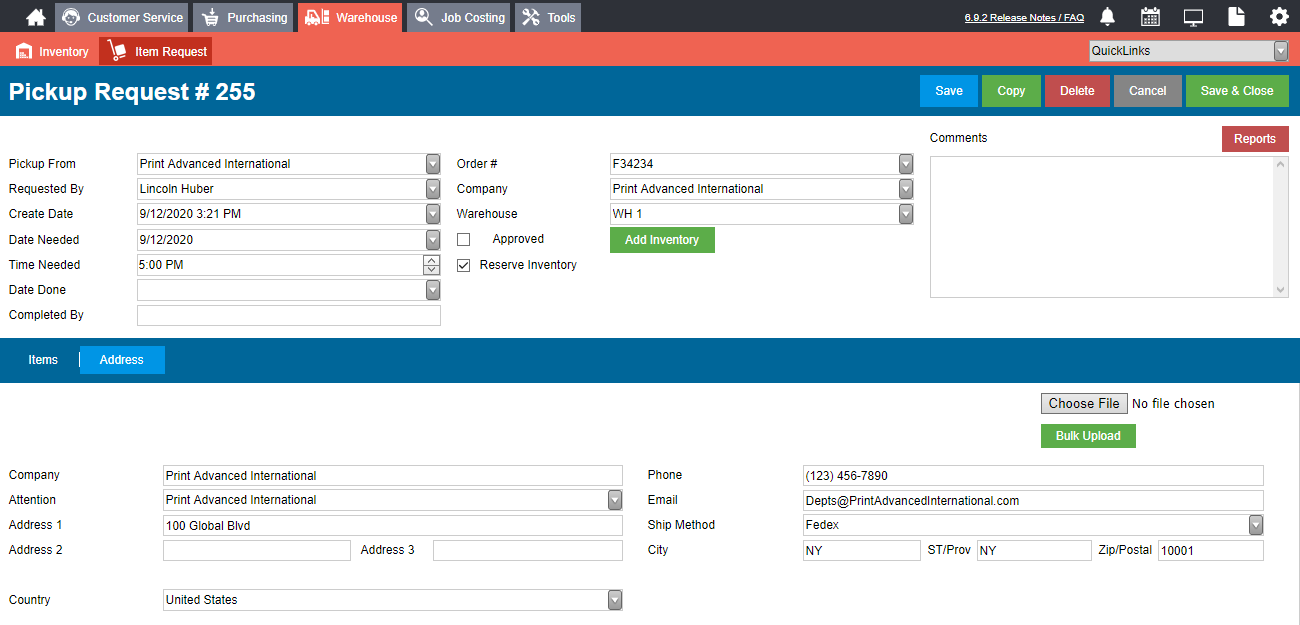Expand the Date Done dropdown
The height and width of the screenshot is (625, 1300).
[433, 290]
